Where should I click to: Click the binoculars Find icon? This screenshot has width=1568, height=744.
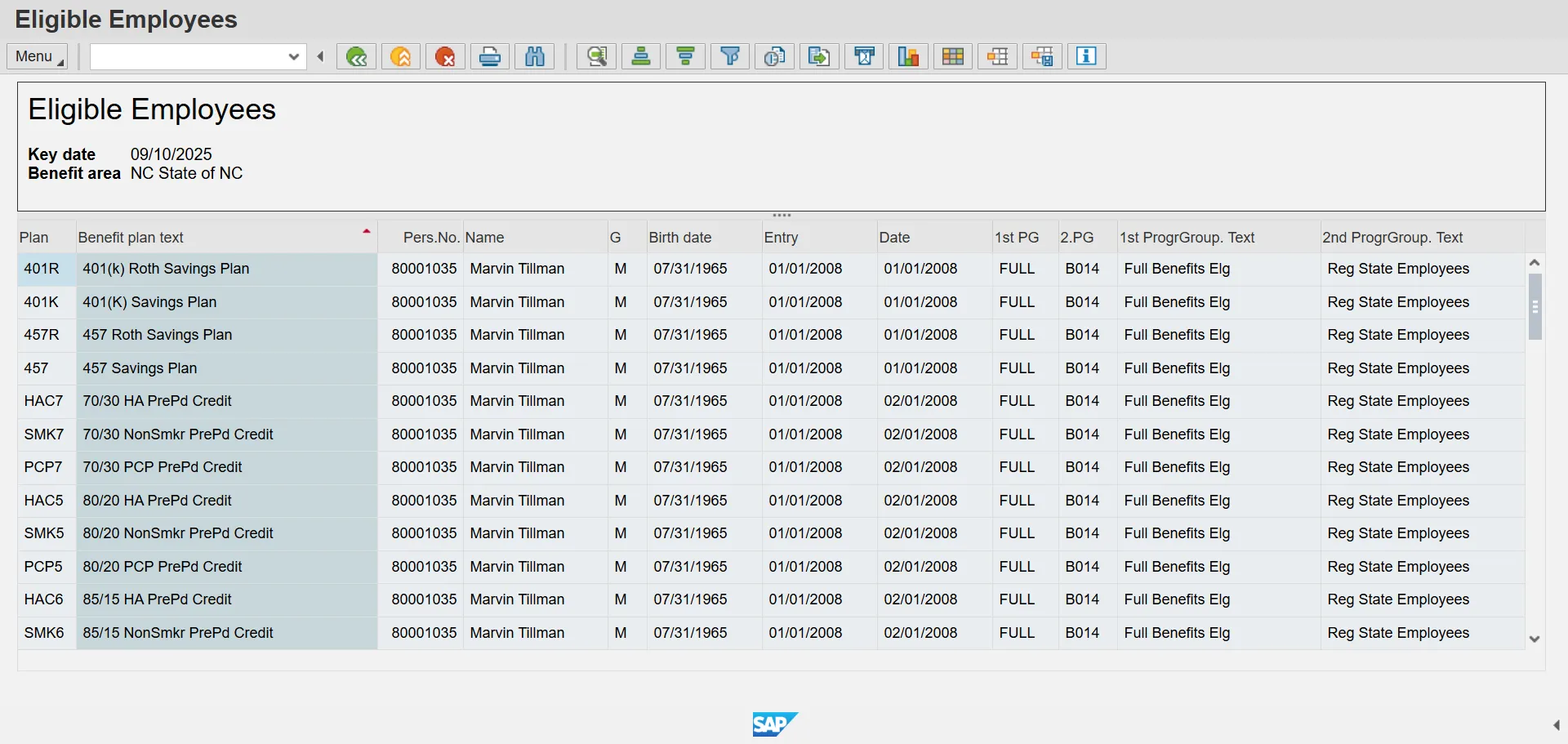(535, 56)
